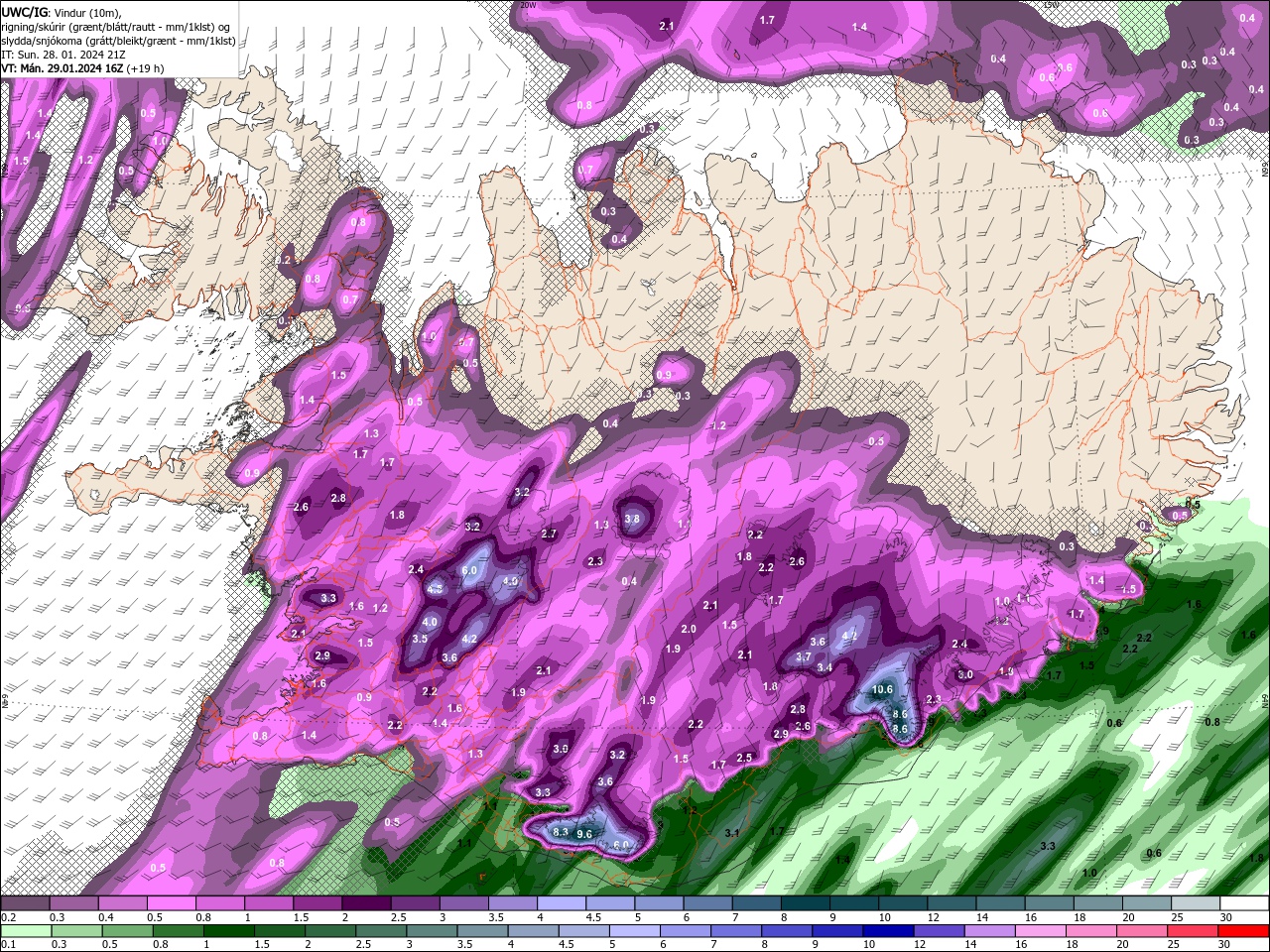The width and height of the screenshot is (1270, 952).
Task: Click the 'rigning/skúrir' description line
Action: click(117, 27)
